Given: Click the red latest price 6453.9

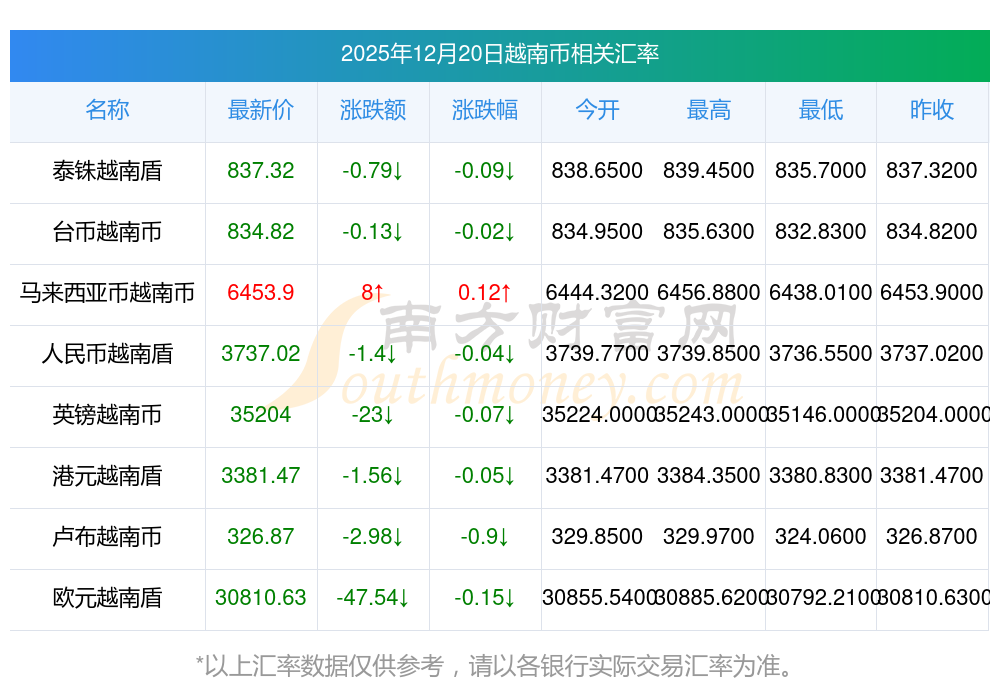Looking at the screenshot, I should 260,292.
